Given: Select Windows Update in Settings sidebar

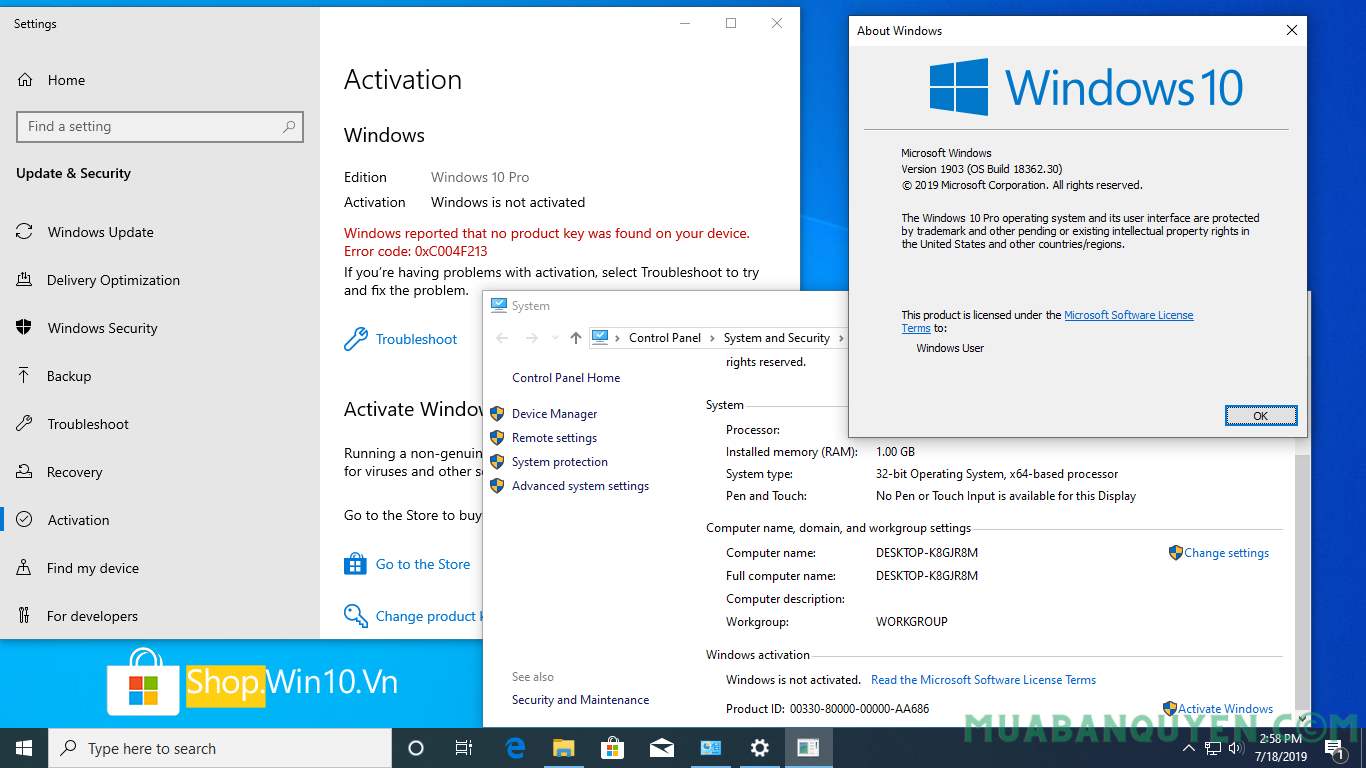Looking at the screenshot, I should [100, 232].
